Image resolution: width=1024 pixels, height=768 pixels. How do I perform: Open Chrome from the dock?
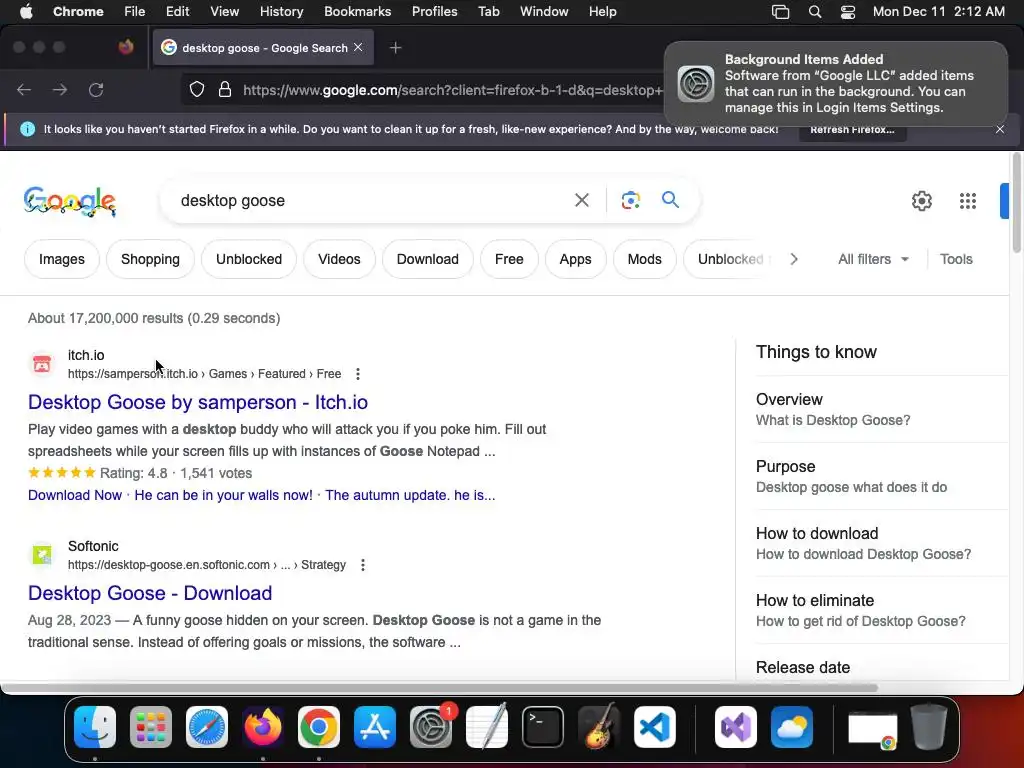click(319, 727)
